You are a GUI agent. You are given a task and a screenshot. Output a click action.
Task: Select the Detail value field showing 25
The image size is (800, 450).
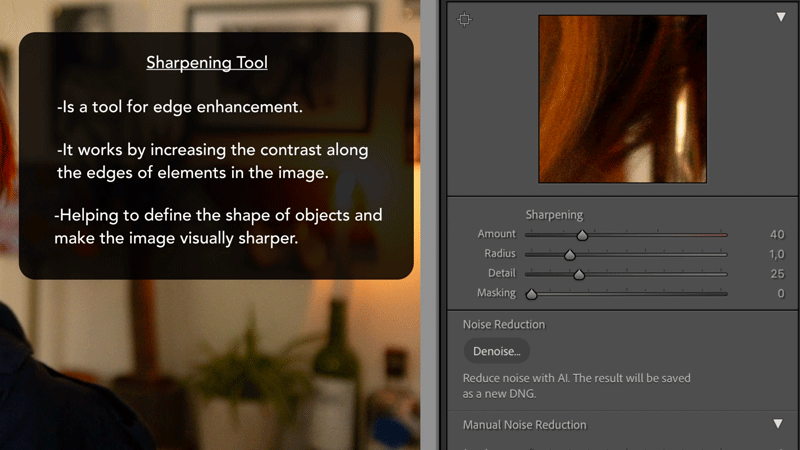(776, 273)
